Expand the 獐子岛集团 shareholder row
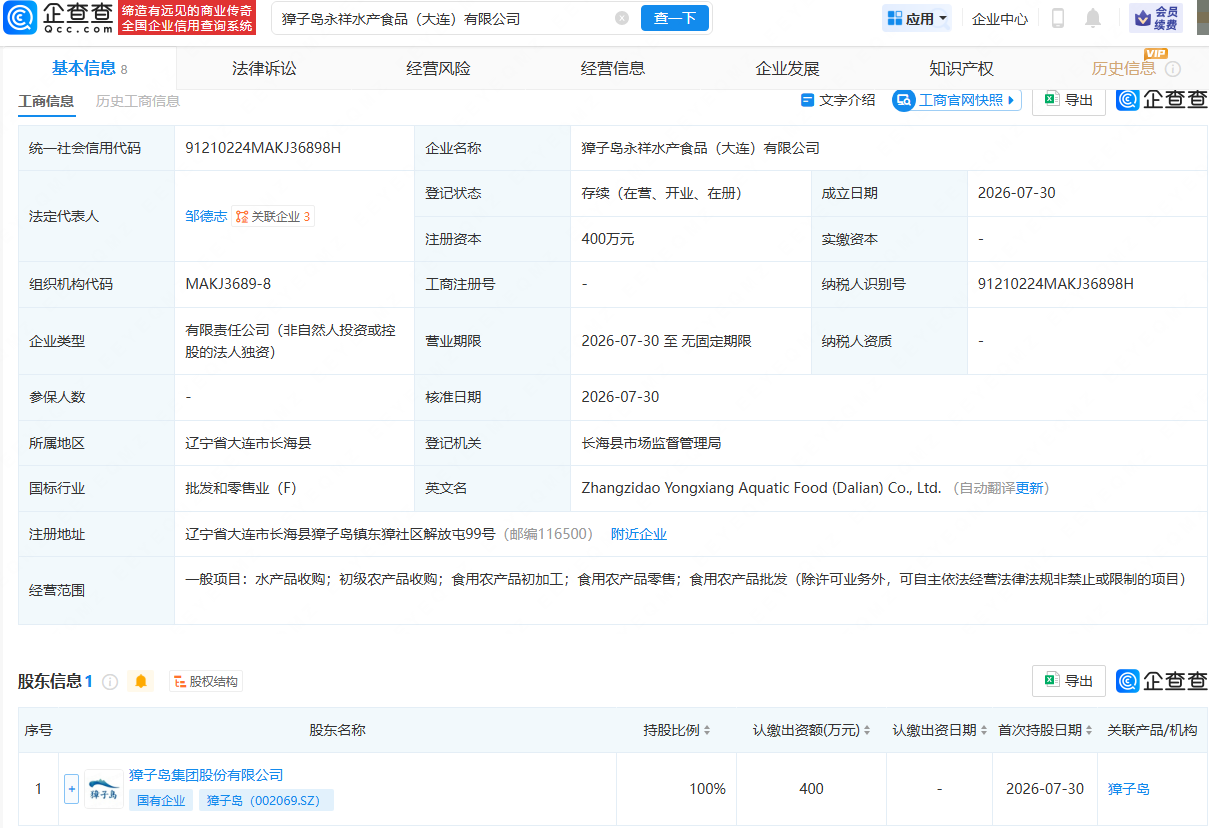This screenshot has height=828, width=1209. pyautogui.click(x=71, y=789)
